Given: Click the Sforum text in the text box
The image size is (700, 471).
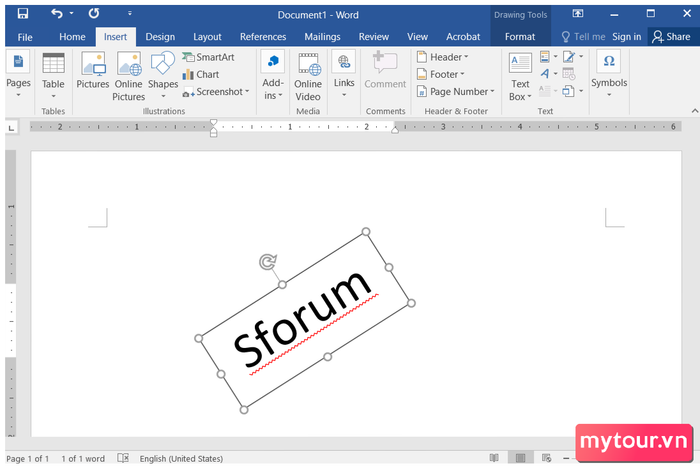Looking at the screenshot, I should [x=302, y=319].
